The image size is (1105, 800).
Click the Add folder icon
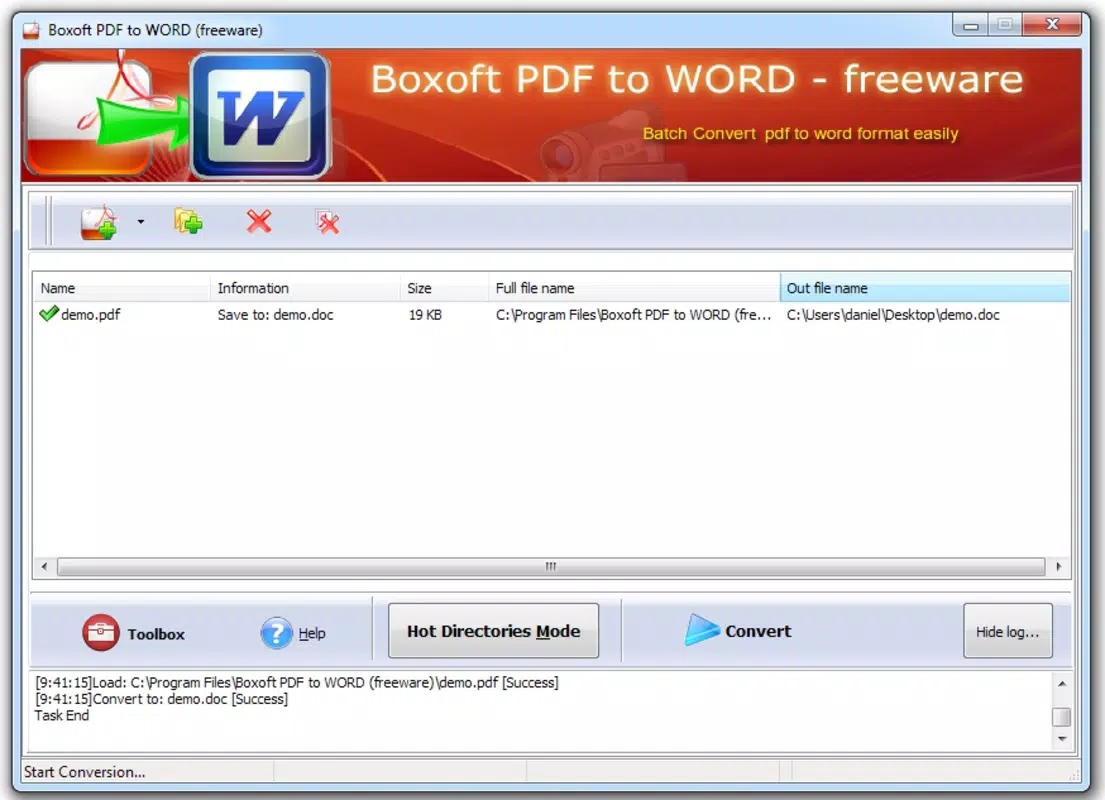coord(188,222)
